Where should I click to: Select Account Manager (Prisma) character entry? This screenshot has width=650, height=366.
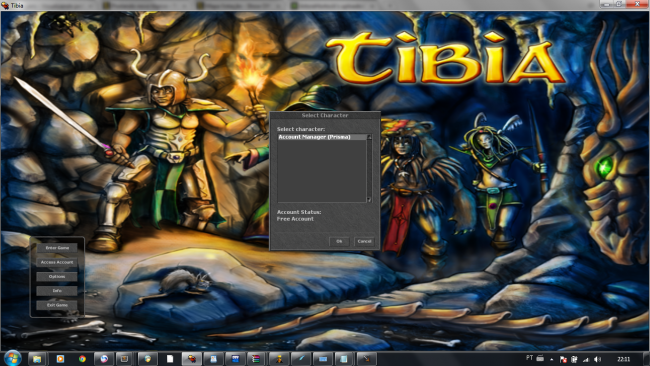[322, 137]
